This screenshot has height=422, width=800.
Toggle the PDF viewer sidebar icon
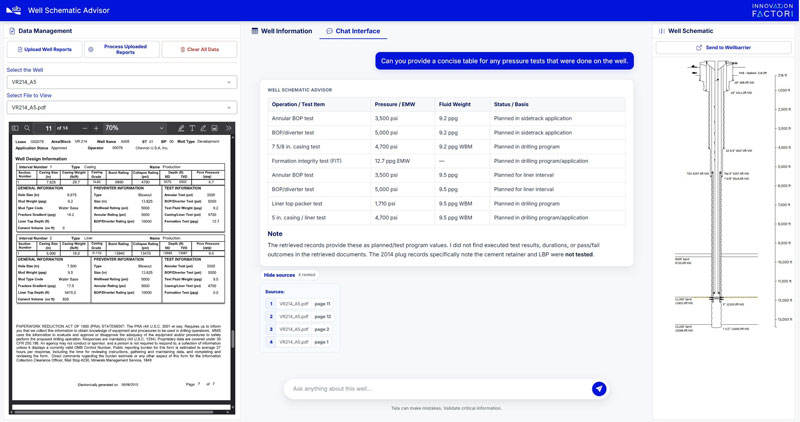15,128
